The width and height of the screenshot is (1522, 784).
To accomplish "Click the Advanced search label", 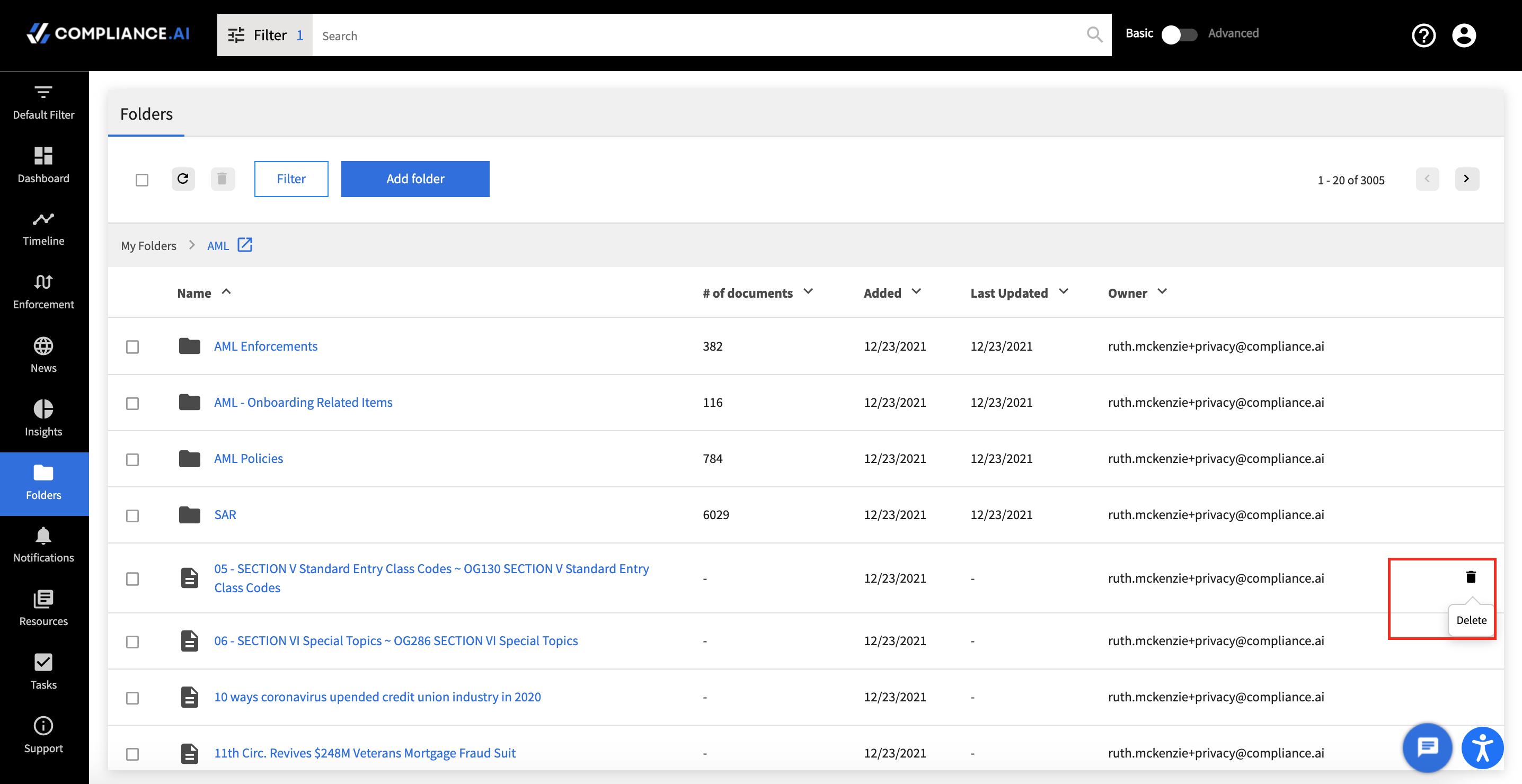I will [1233, 34].
